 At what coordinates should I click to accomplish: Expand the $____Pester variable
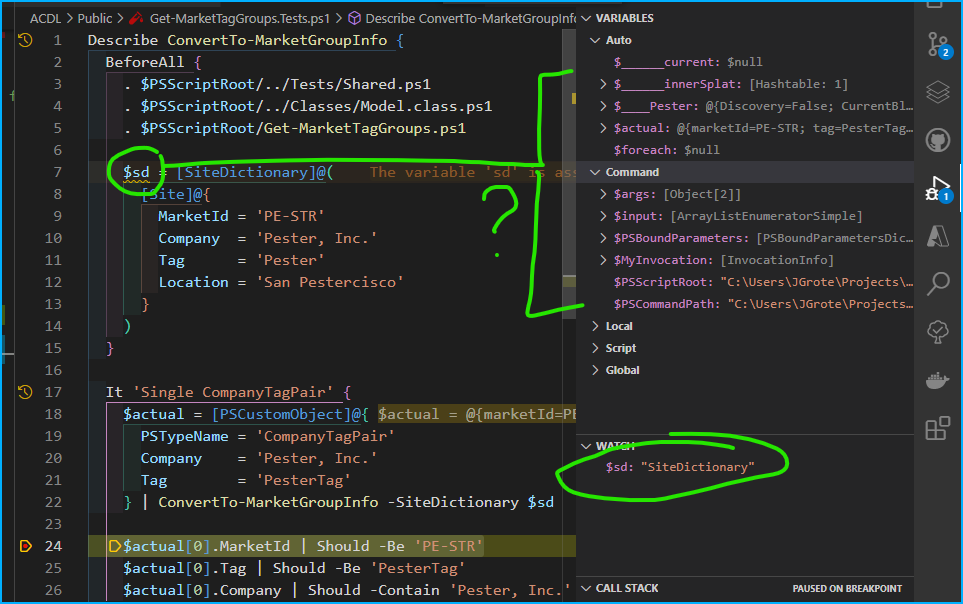602,106
